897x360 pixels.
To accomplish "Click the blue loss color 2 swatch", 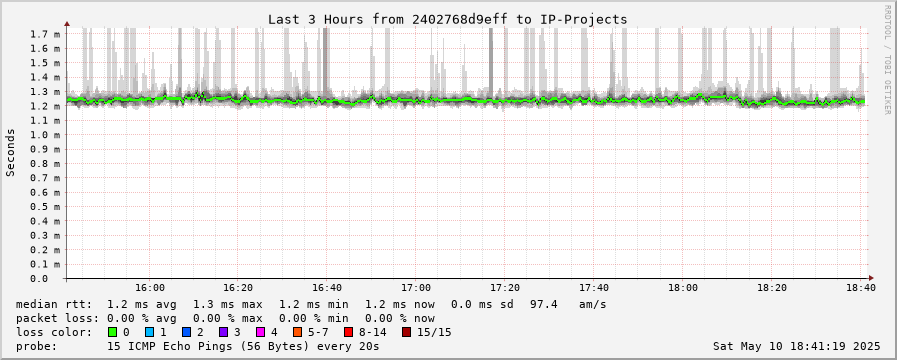I will (186, 332).
